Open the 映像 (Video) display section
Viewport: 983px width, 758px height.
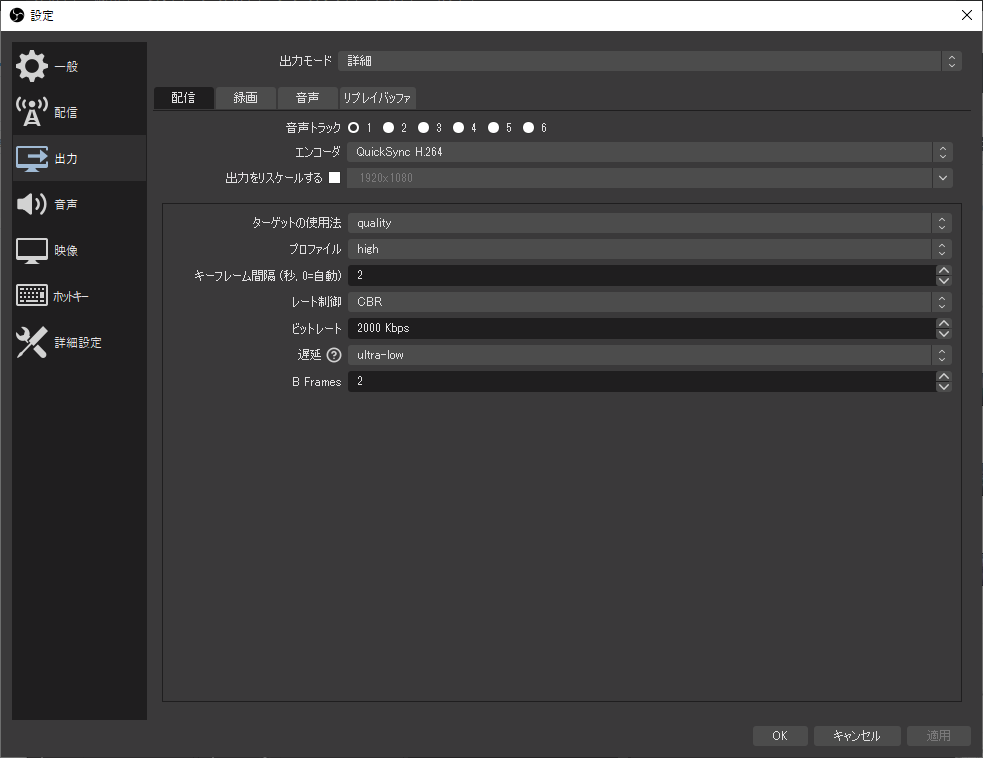[32, 250]
